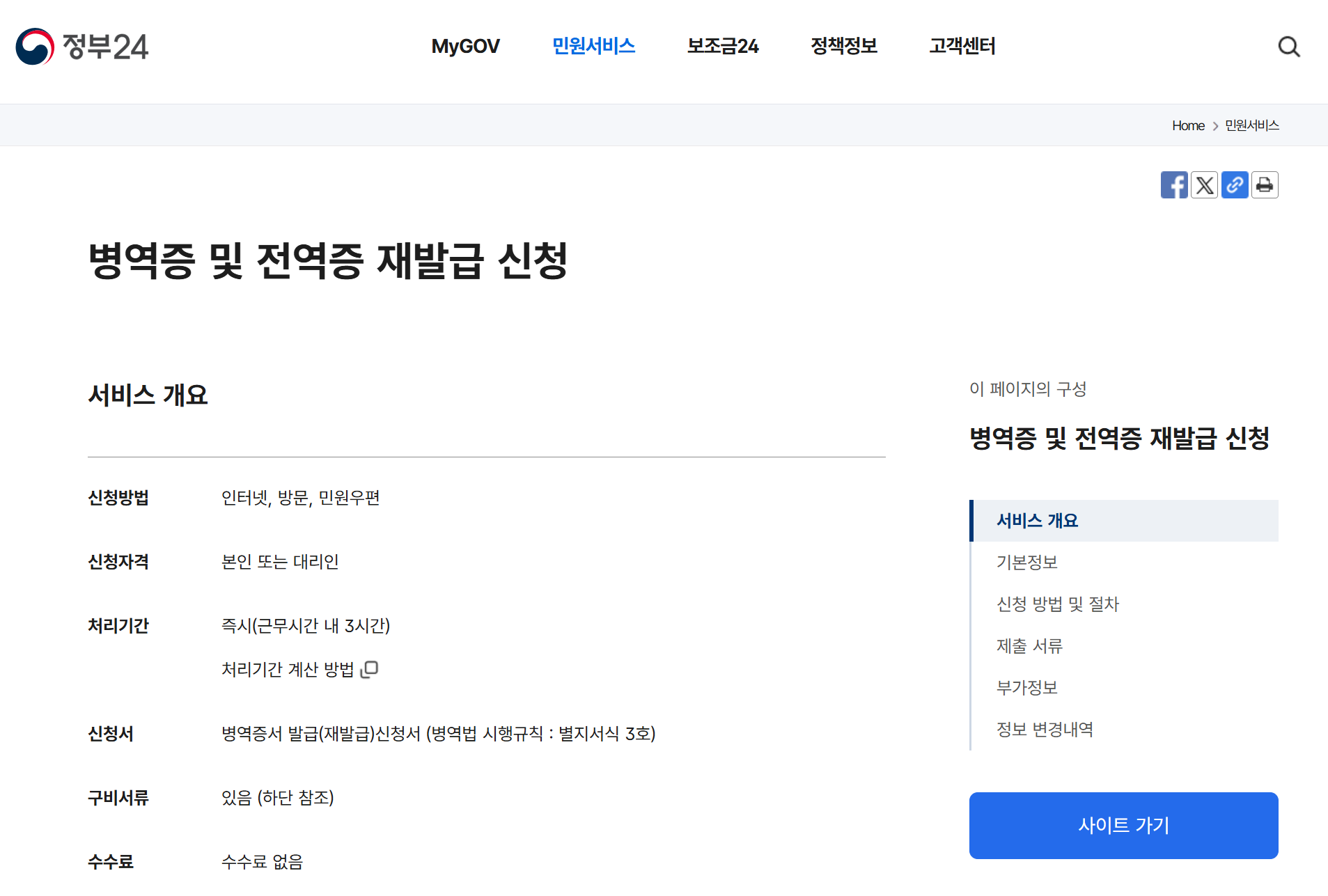Select 정책정보 in the navigation
Image resolution: width=1328 pixels, height=896 pixels.
click(x=844, y=47)
